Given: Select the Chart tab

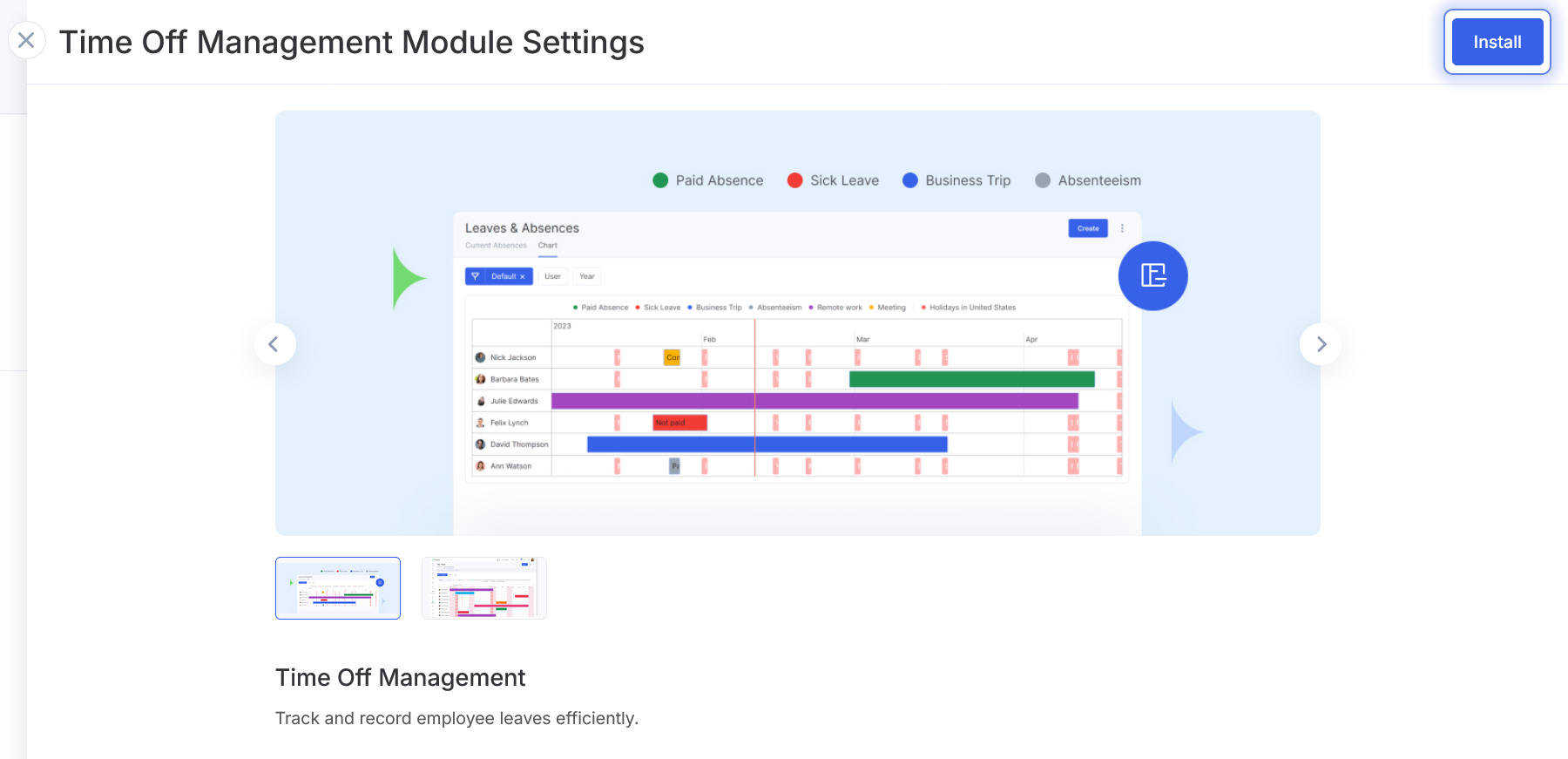Looking at the screenshot, I should click(547, 246).
